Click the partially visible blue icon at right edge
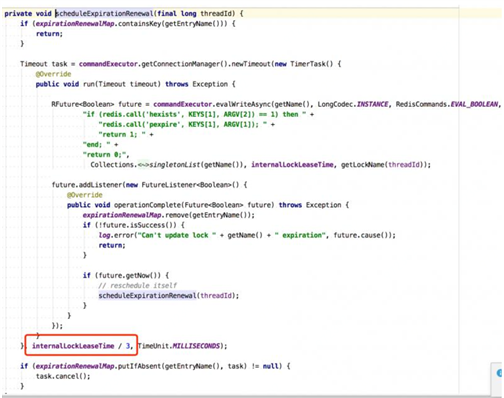Screen dimensions: 504x398 (500, 373)
